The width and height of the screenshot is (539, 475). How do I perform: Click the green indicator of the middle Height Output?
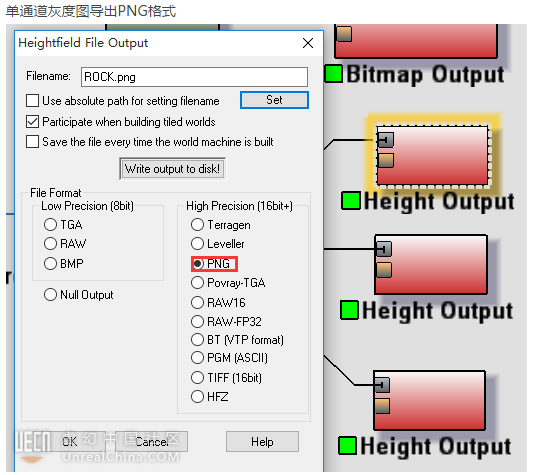point(349,310)
